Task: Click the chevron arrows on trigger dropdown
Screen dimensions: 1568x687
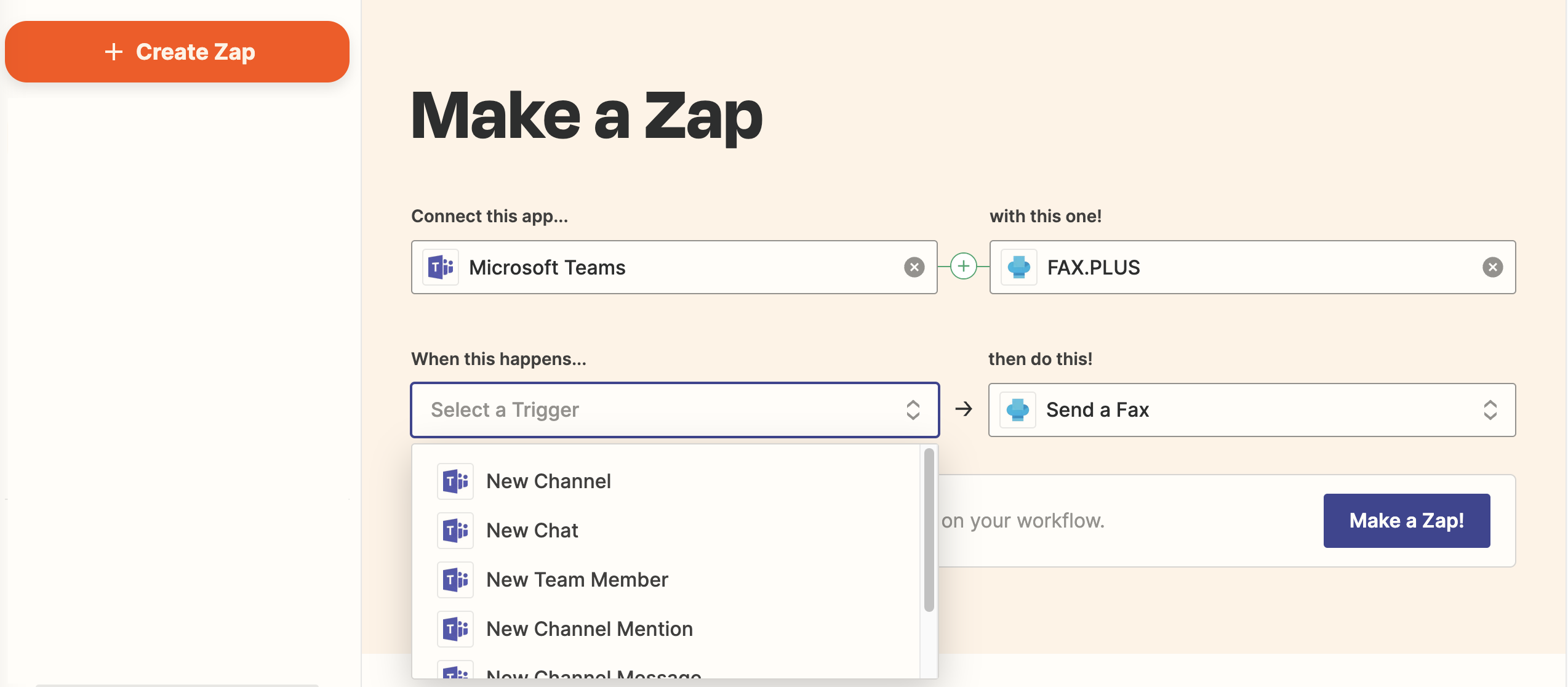Action: point(913,410)
